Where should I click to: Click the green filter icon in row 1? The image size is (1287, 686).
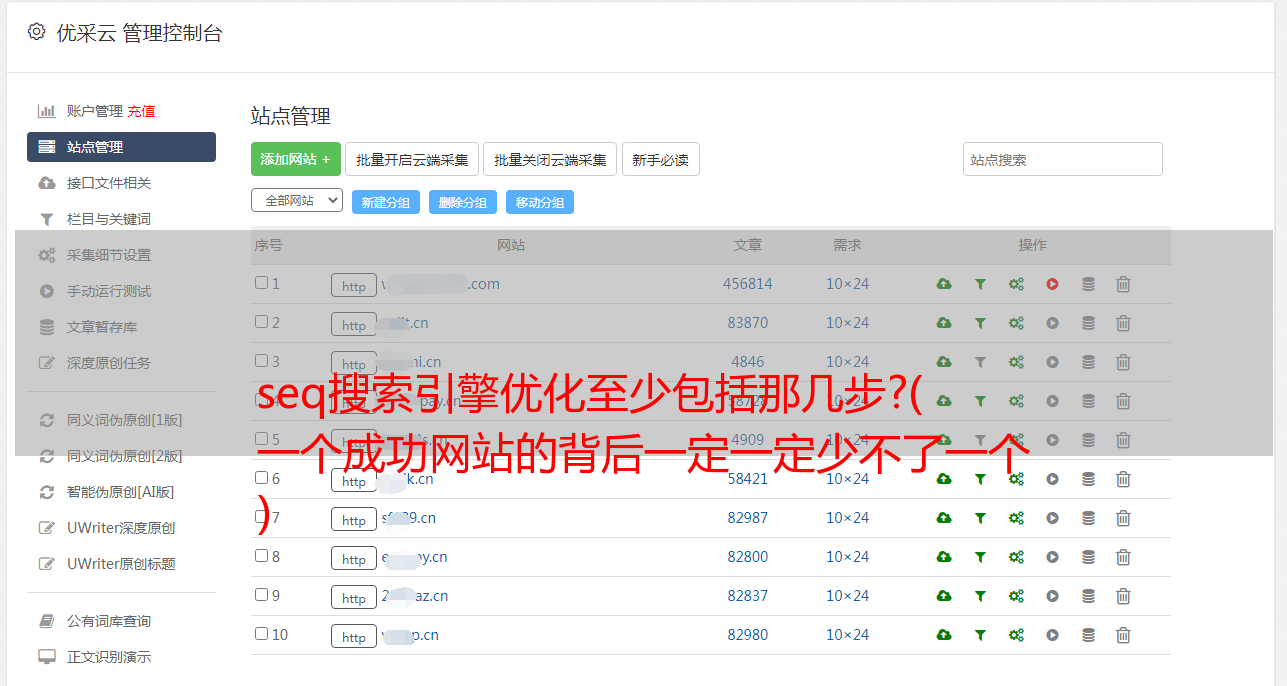click(980, 284)
